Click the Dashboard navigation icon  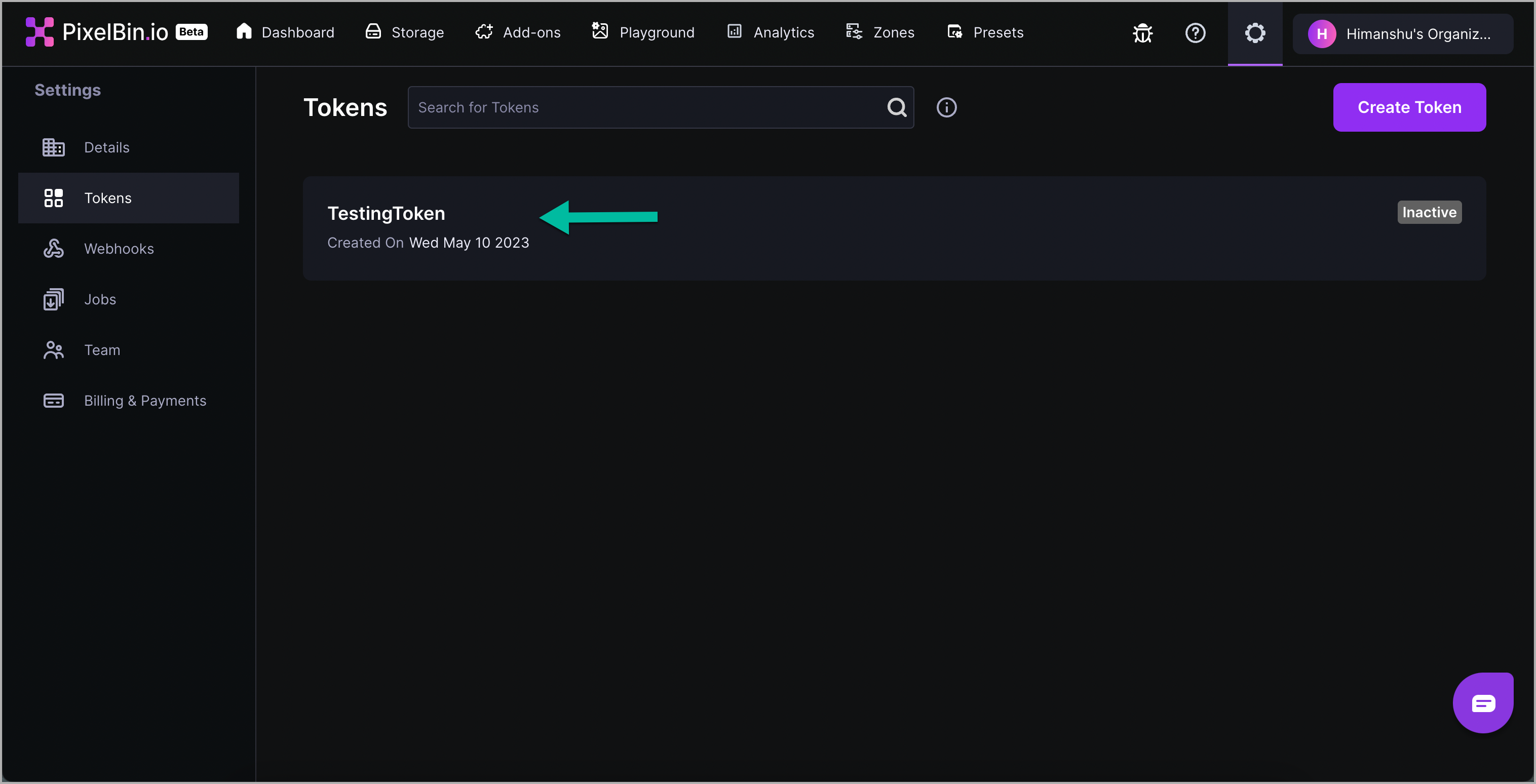pos(243,32)
